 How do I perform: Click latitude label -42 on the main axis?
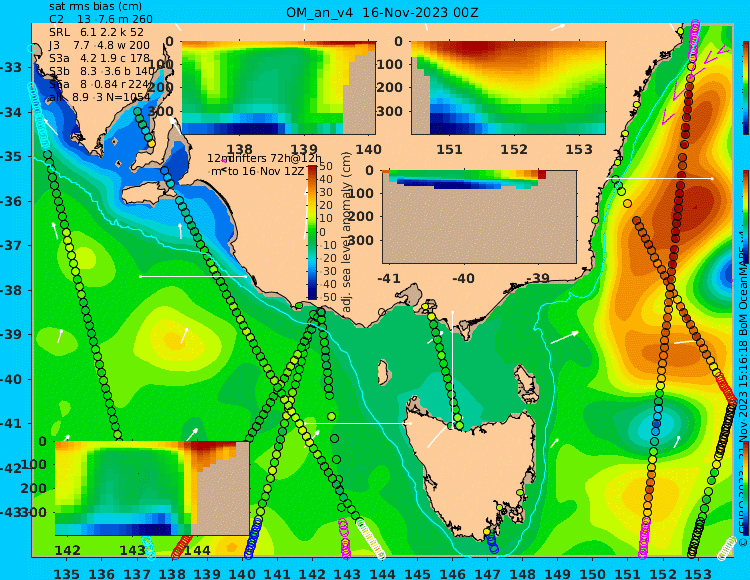click(x=11, y=468)
